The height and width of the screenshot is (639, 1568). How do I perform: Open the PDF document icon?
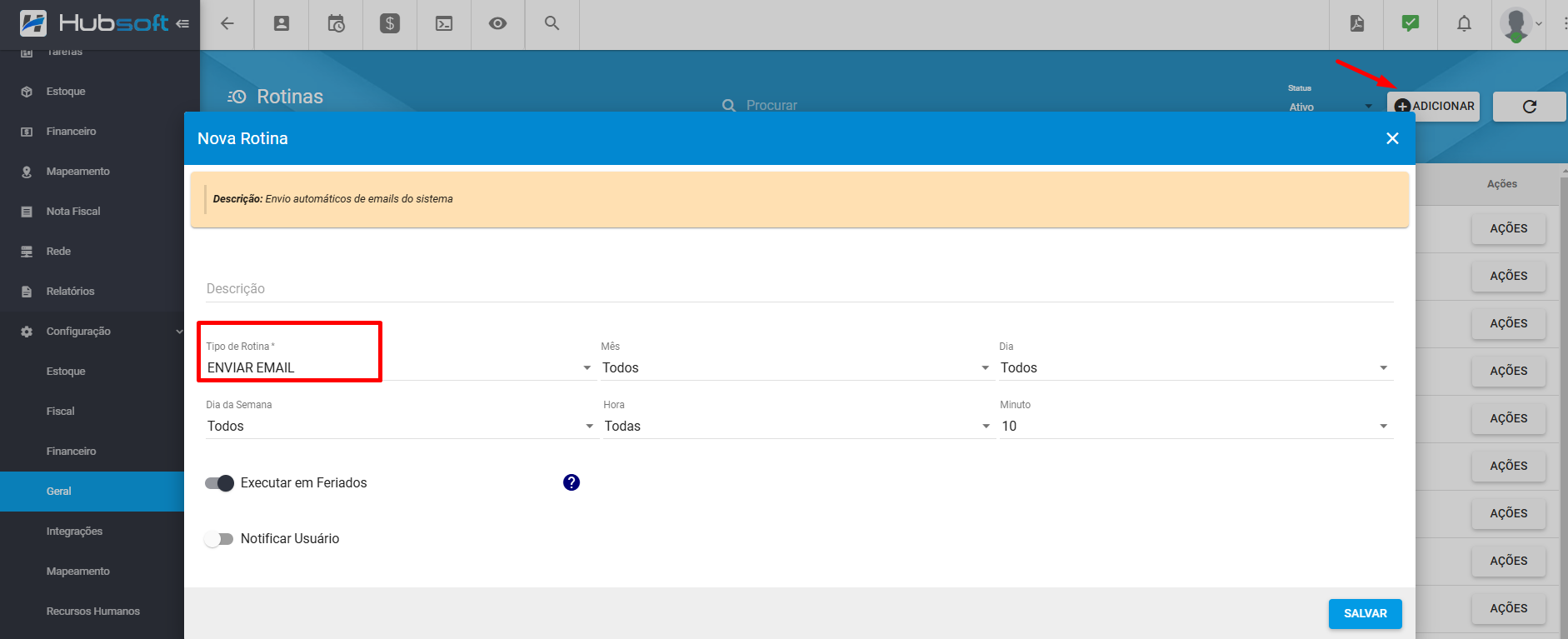click(1357, 23)
